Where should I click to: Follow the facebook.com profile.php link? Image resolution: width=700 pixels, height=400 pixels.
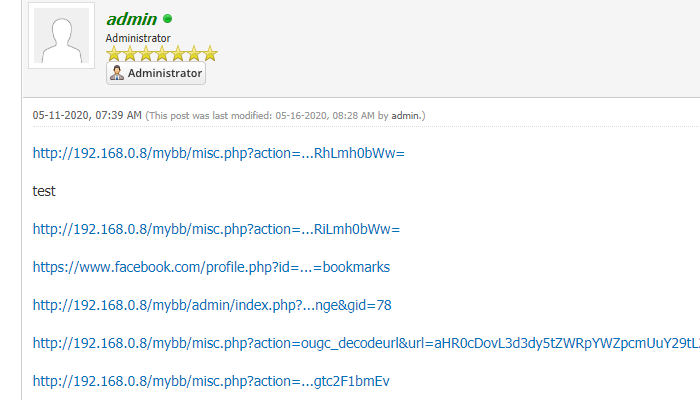(x=211, y=267)
